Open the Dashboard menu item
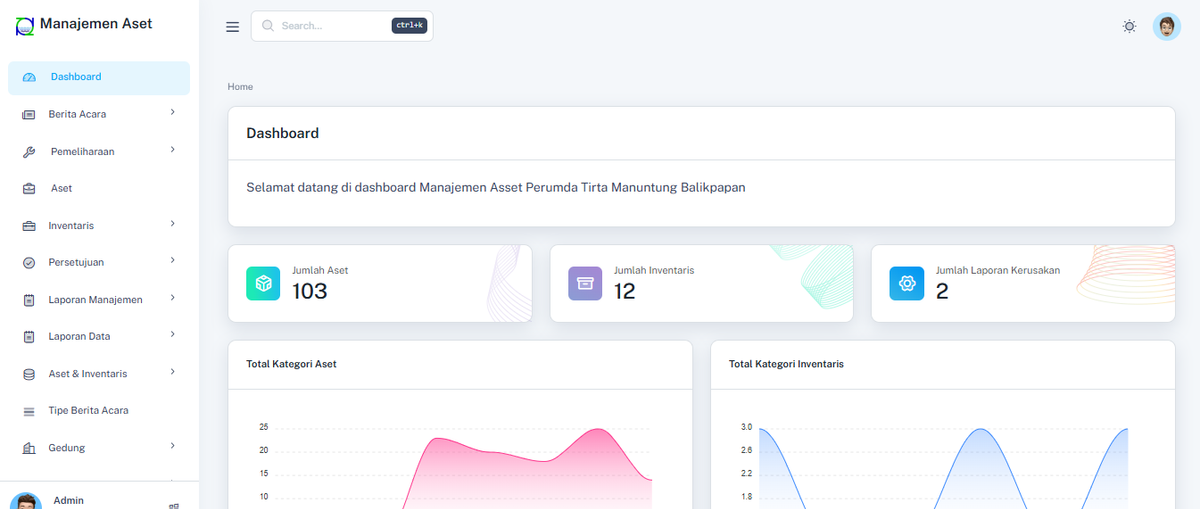 (x=99, y=77)
